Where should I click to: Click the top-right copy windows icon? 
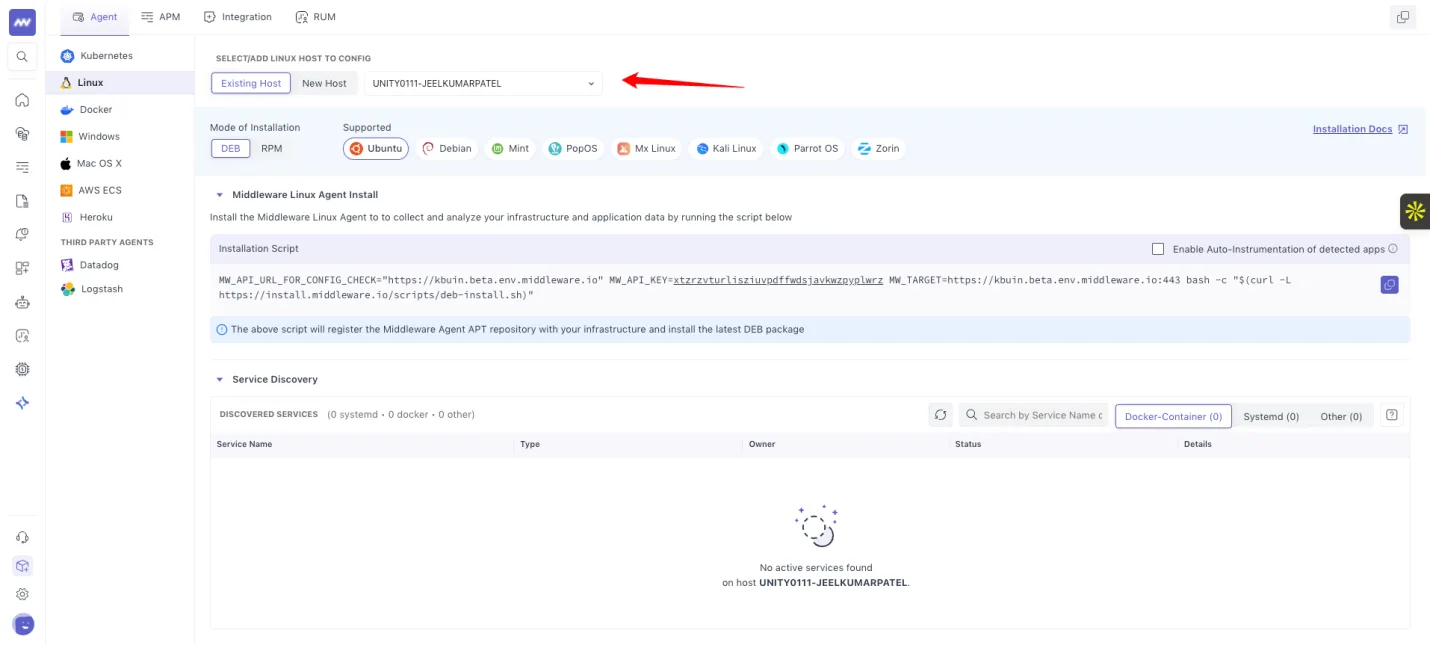tap(1403, 17)
